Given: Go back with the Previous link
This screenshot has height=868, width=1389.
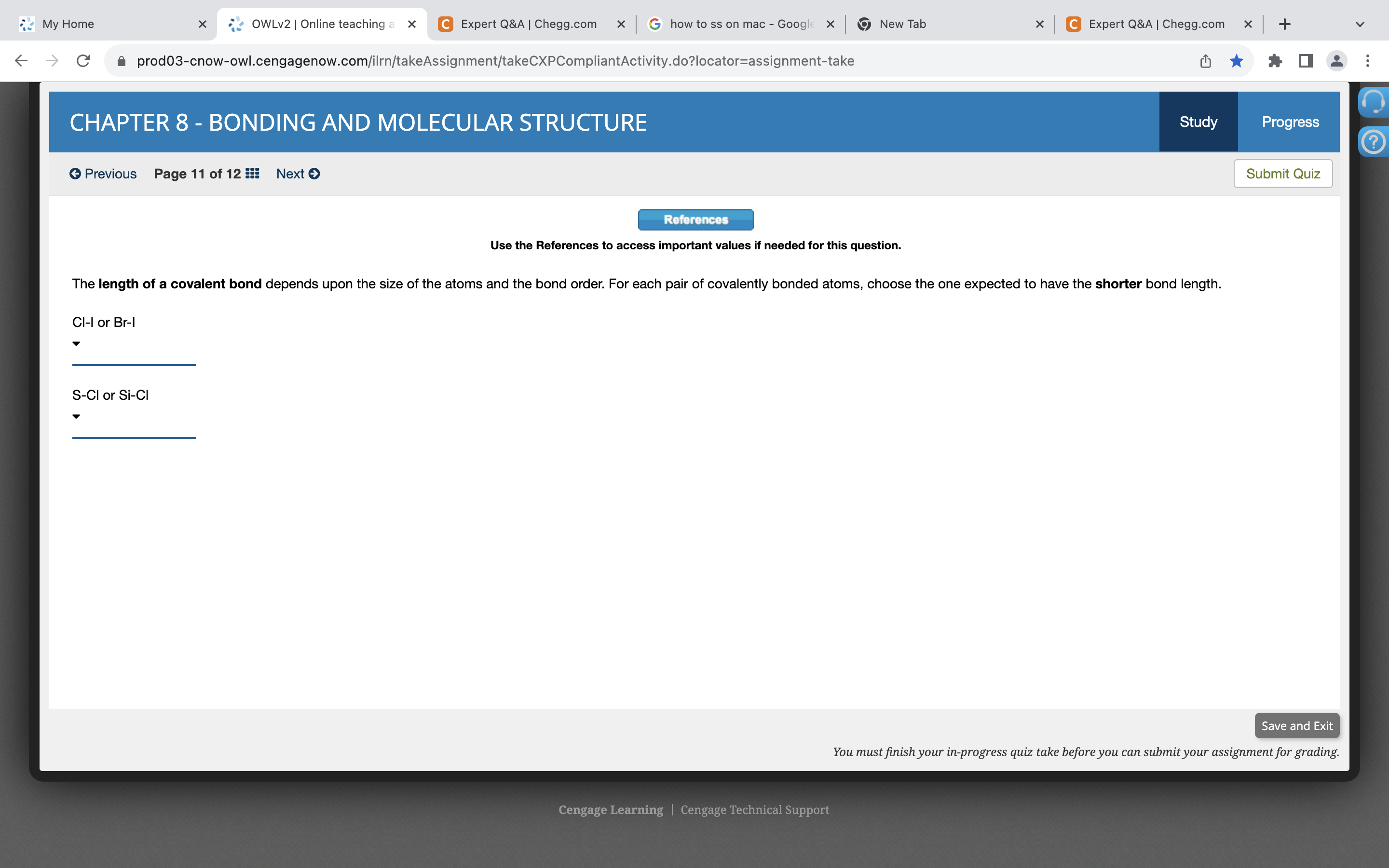Looking at the screenshot, I should 103,174.
